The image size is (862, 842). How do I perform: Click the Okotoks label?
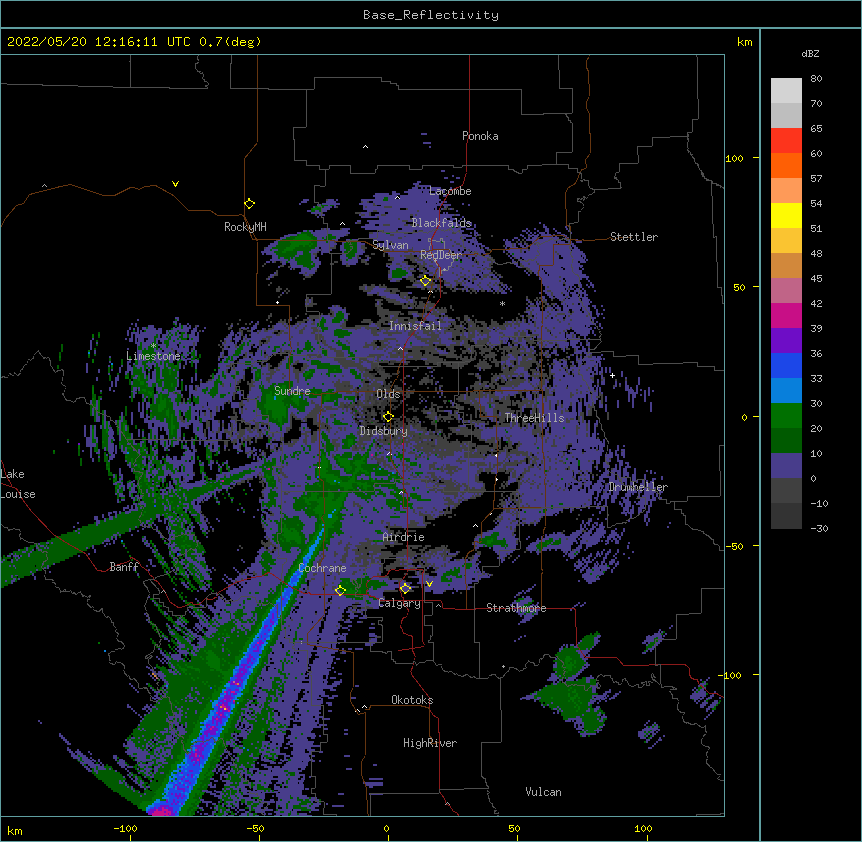pos(412,700)
